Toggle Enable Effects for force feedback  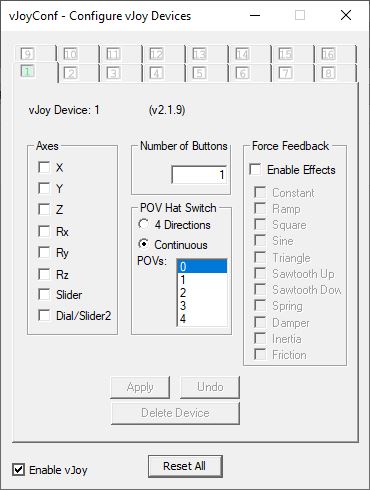click(x=255, y=169)
